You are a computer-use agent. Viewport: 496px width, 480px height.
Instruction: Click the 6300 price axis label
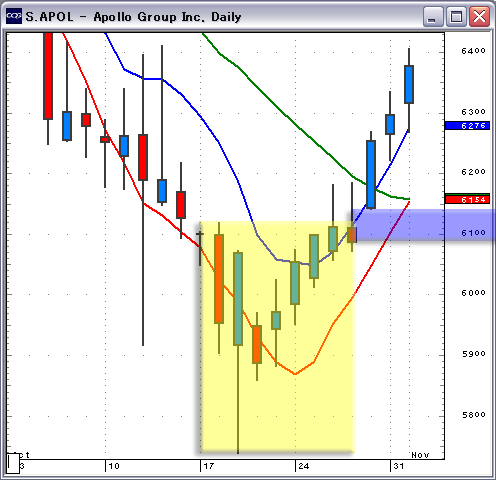point(473,112)
